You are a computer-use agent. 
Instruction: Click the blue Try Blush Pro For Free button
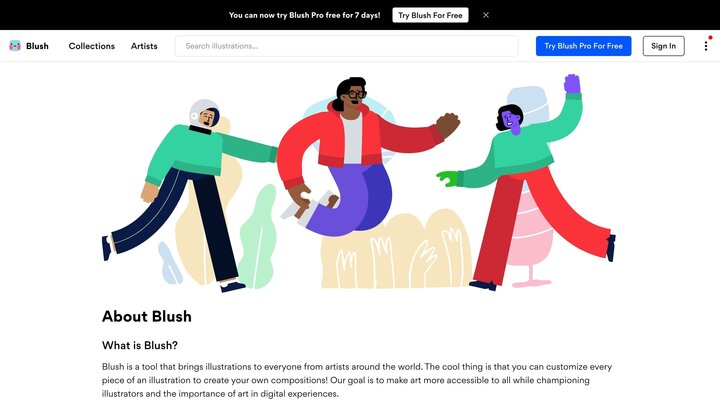tap(583, 46)
